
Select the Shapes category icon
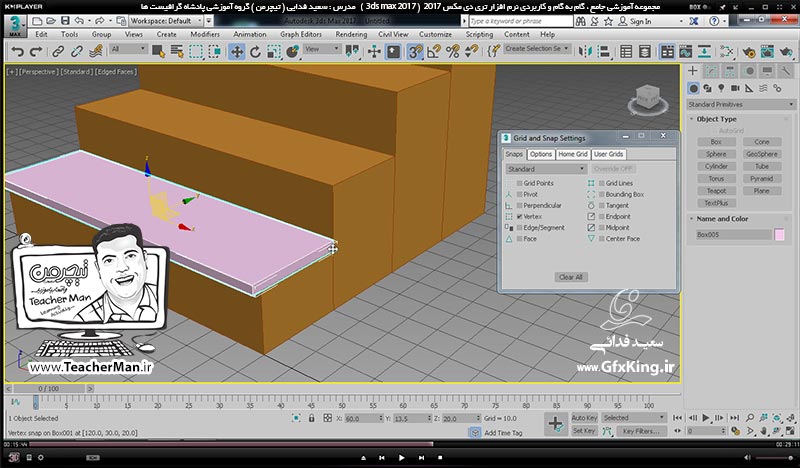click(707, 88)
